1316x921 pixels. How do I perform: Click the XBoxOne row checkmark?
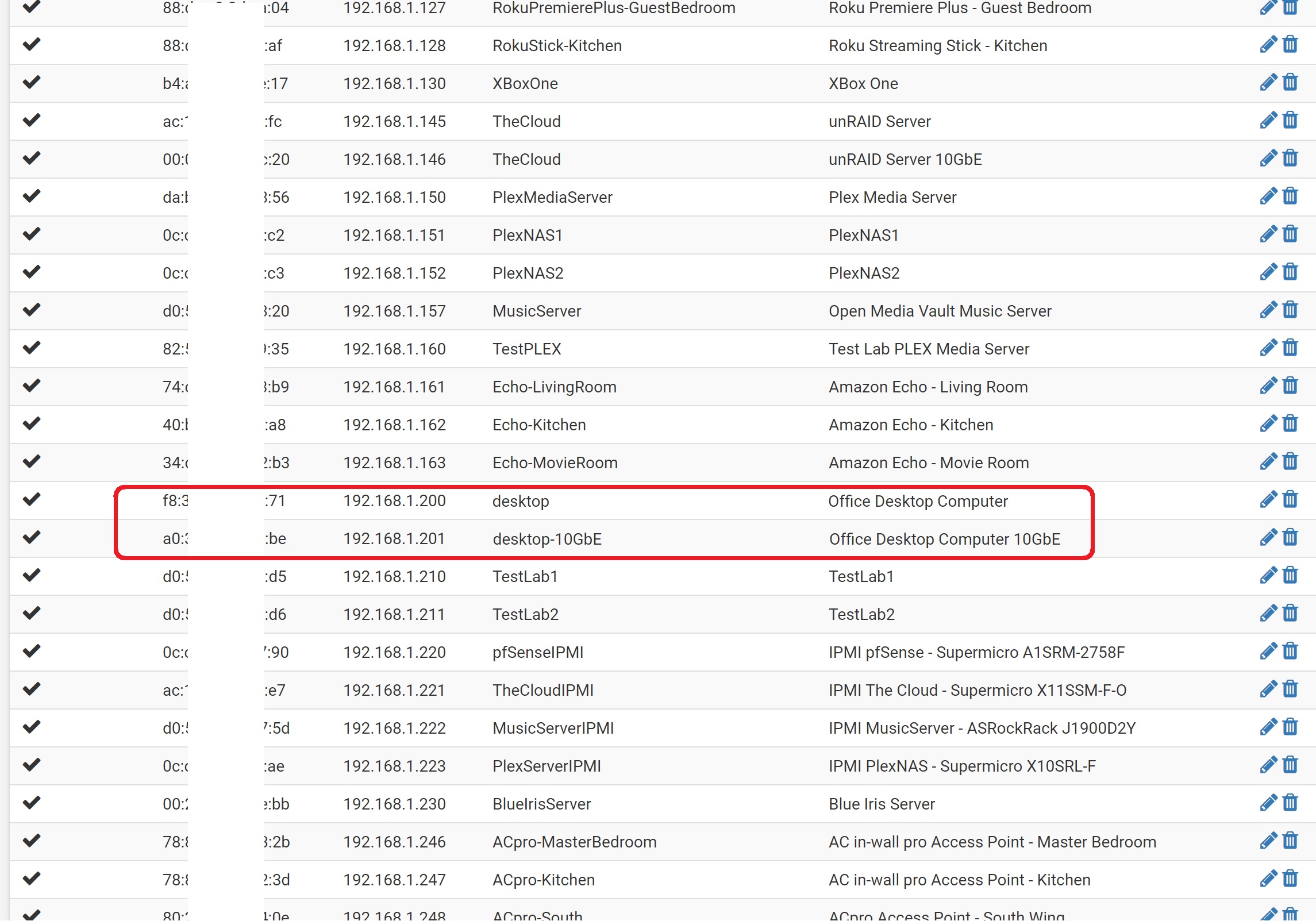tap(32, 82)
